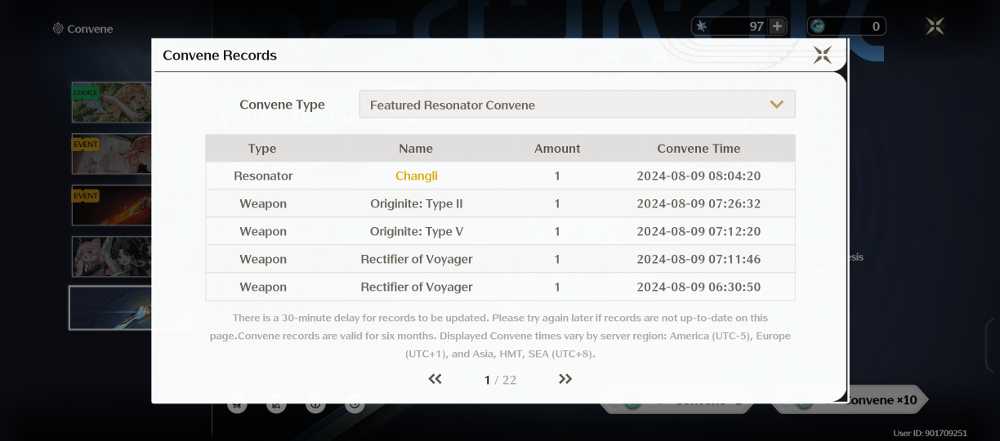Close the Convene Records dialog

click(x=822, y=55)
